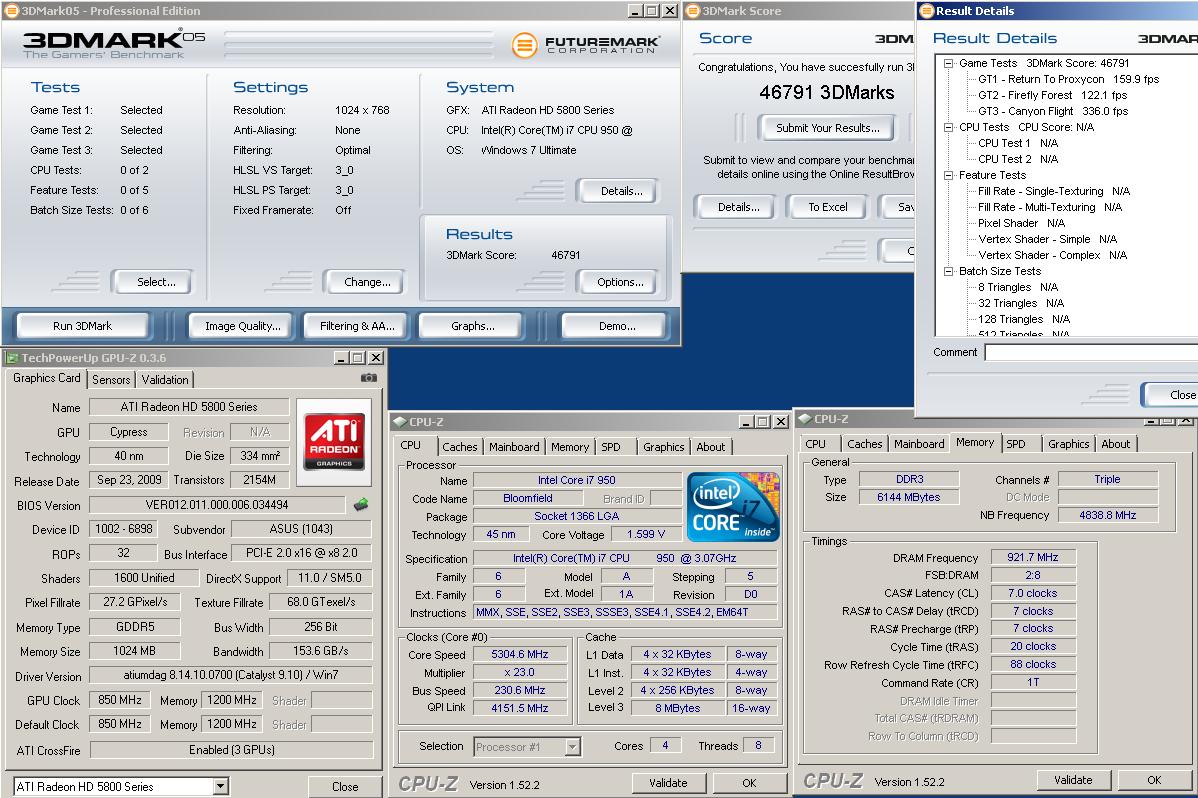Open the Mainboard tab in left CPU-Z
1198x798 pixels.
pos(514,446)
